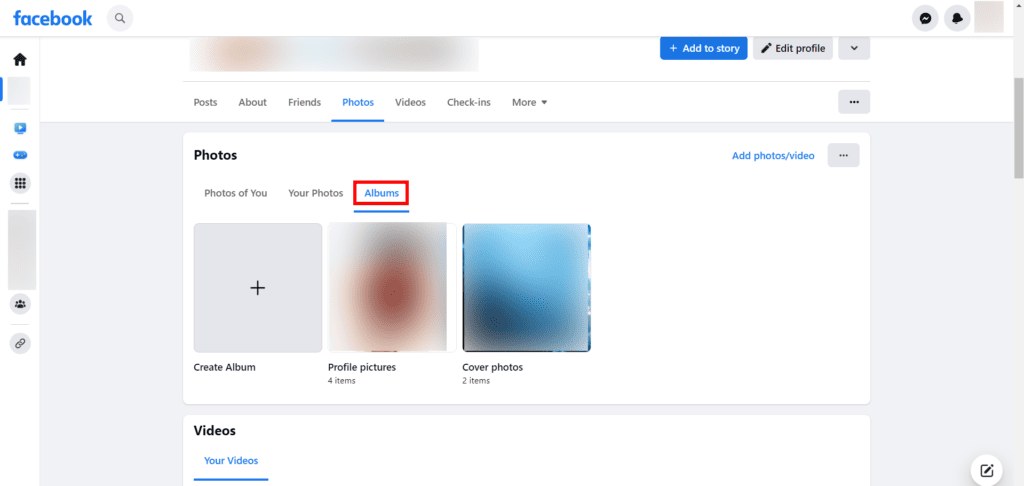Click the Videos section heading
The image size is (1024, 486).
215,431
